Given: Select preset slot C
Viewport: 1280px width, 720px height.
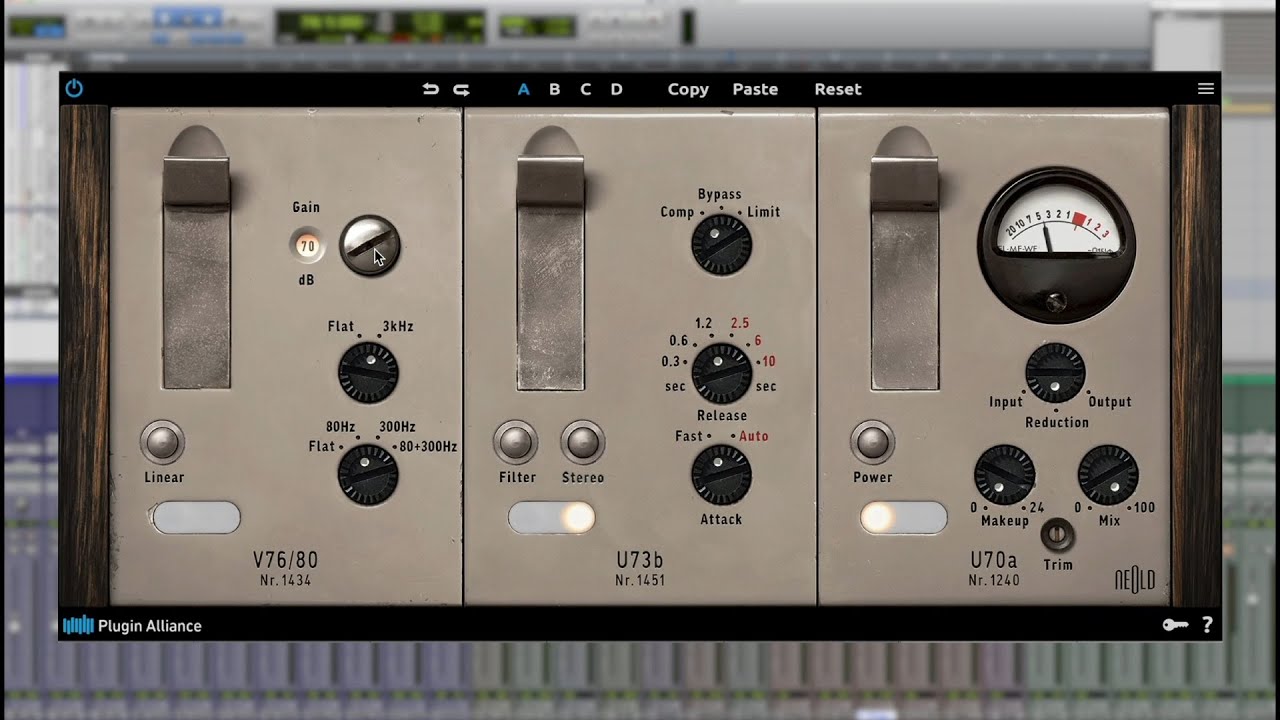Looking at the screenshot, I should point(585,89).
